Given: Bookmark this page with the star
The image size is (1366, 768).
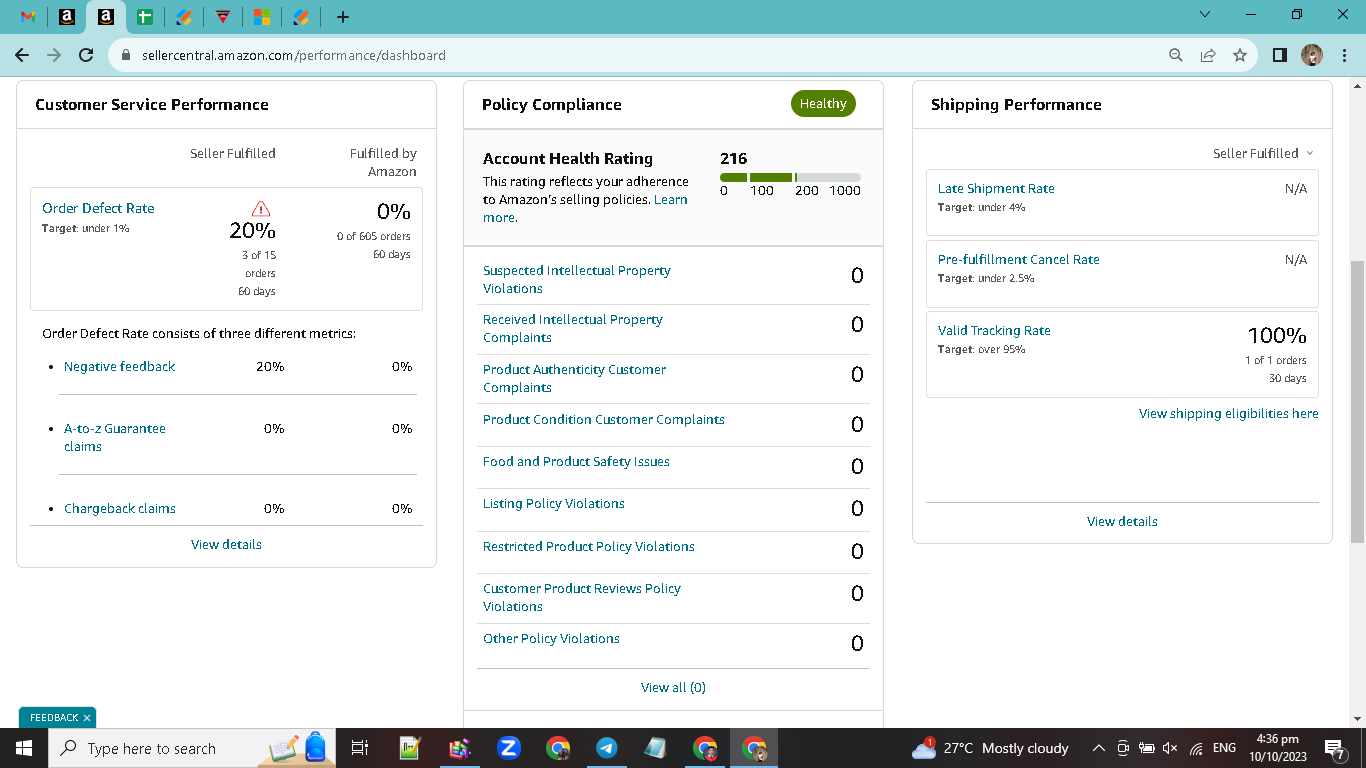Looking at the screenshot, I should (x=1240, y=55).
